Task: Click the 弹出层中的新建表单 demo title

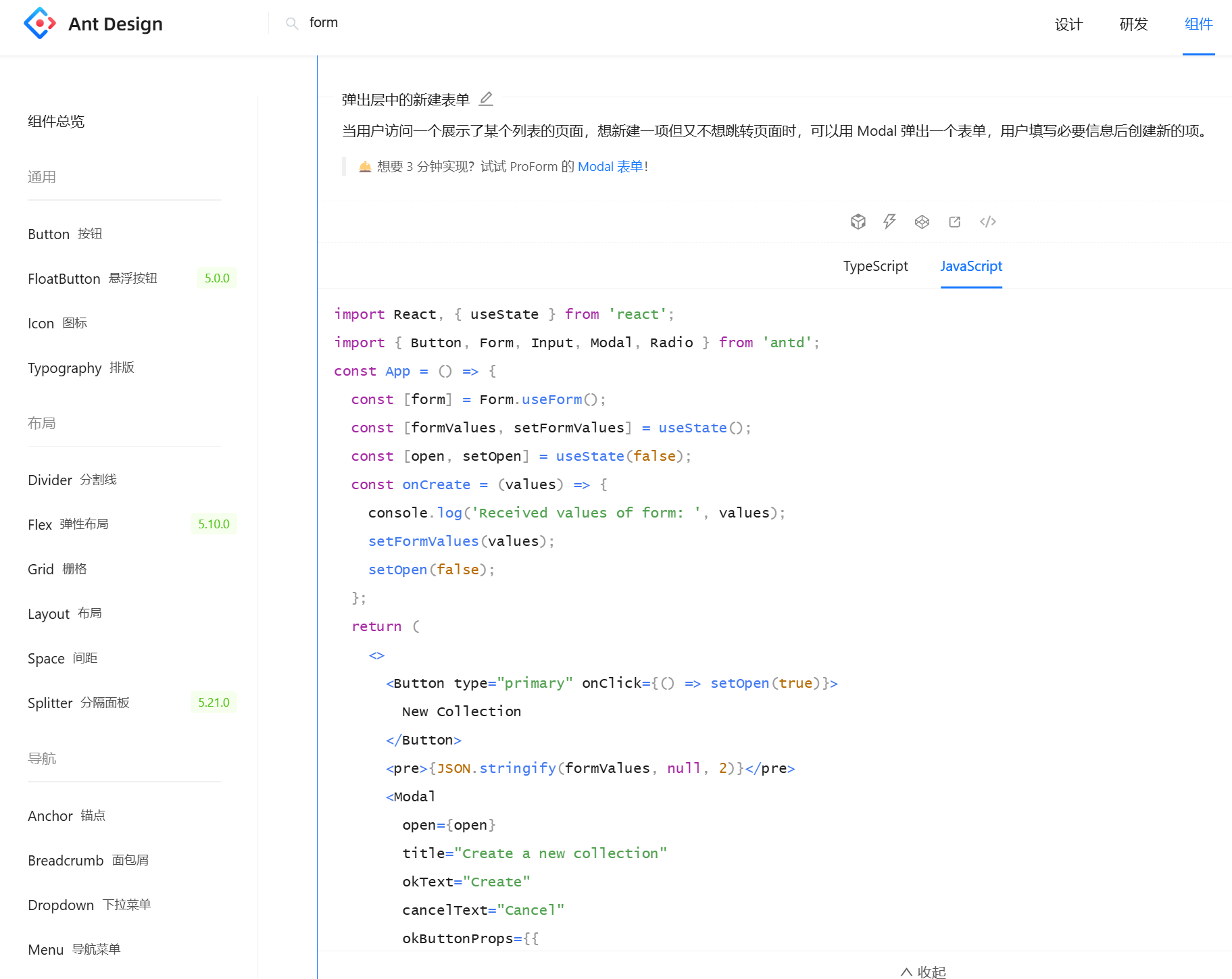Action: tap(405, 100)
